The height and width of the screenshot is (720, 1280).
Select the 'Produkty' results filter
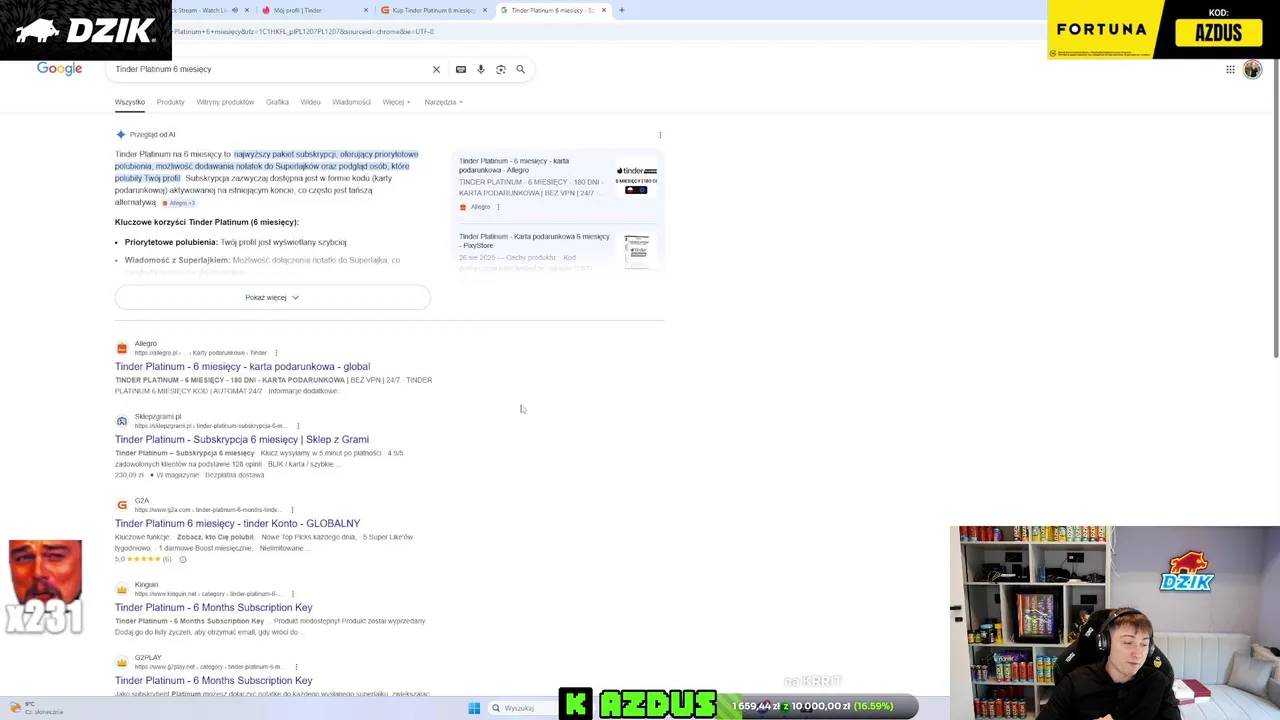coord(170,102)
